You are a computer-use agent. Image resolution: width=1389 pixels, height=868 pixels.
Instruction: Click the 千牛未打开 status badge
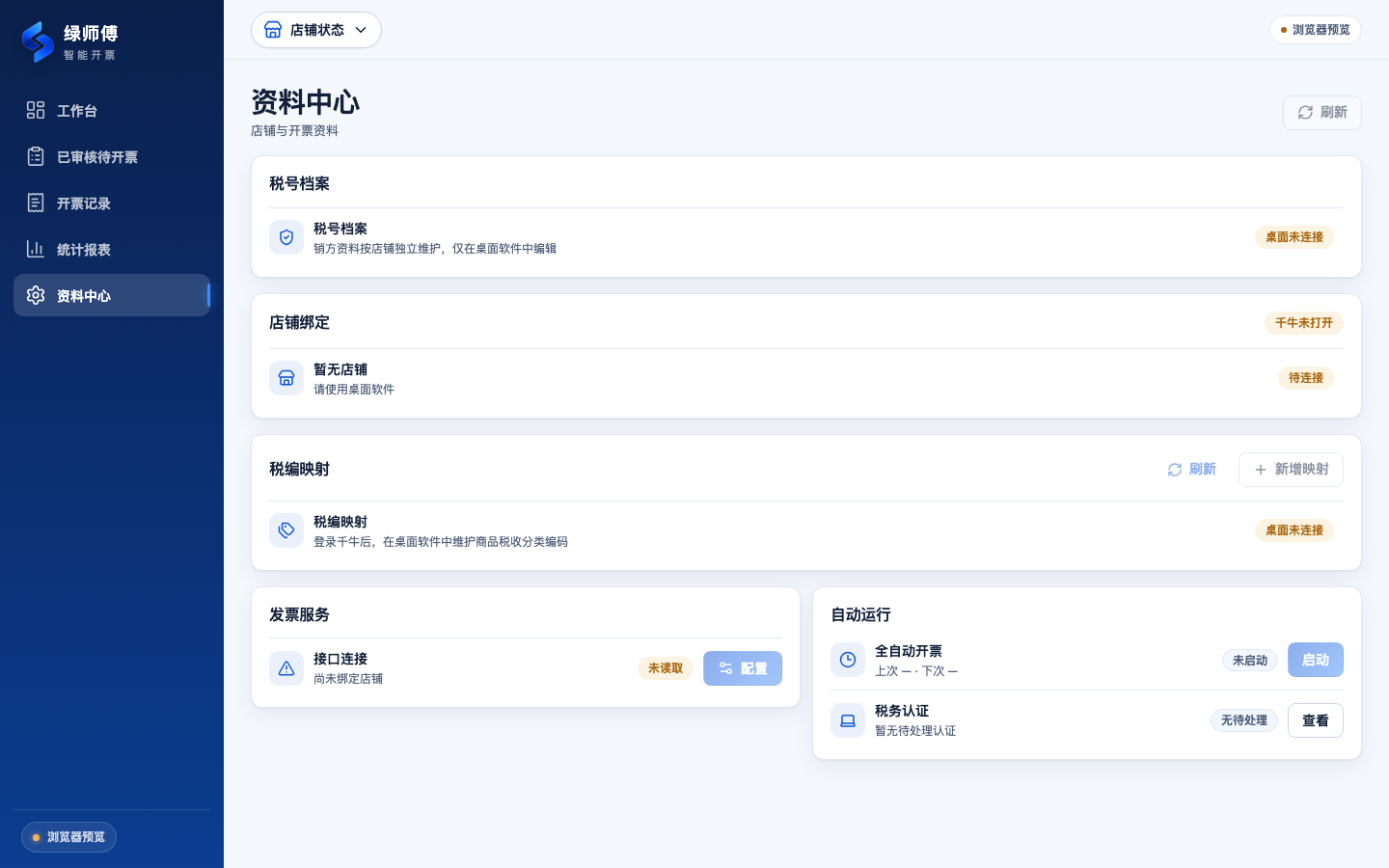1304,323
